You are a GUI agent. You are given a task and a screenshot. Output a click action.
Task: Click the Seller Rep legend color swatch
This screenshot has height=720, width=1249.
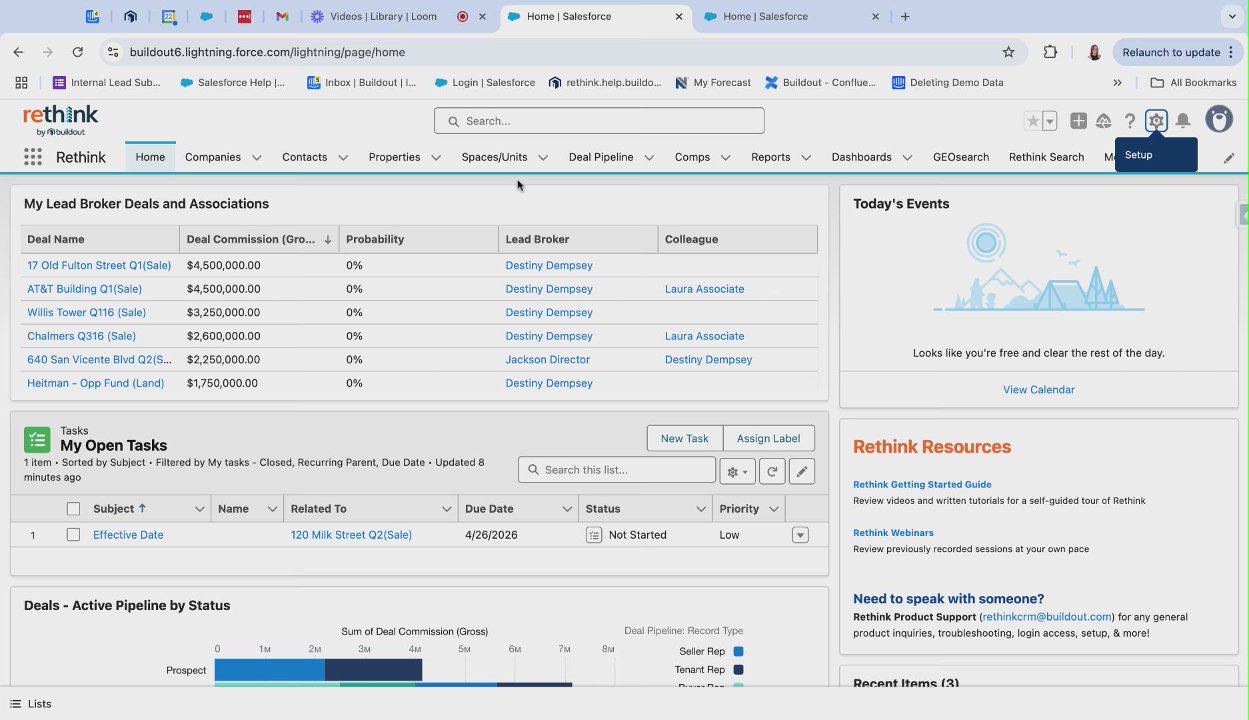[738, 652]
